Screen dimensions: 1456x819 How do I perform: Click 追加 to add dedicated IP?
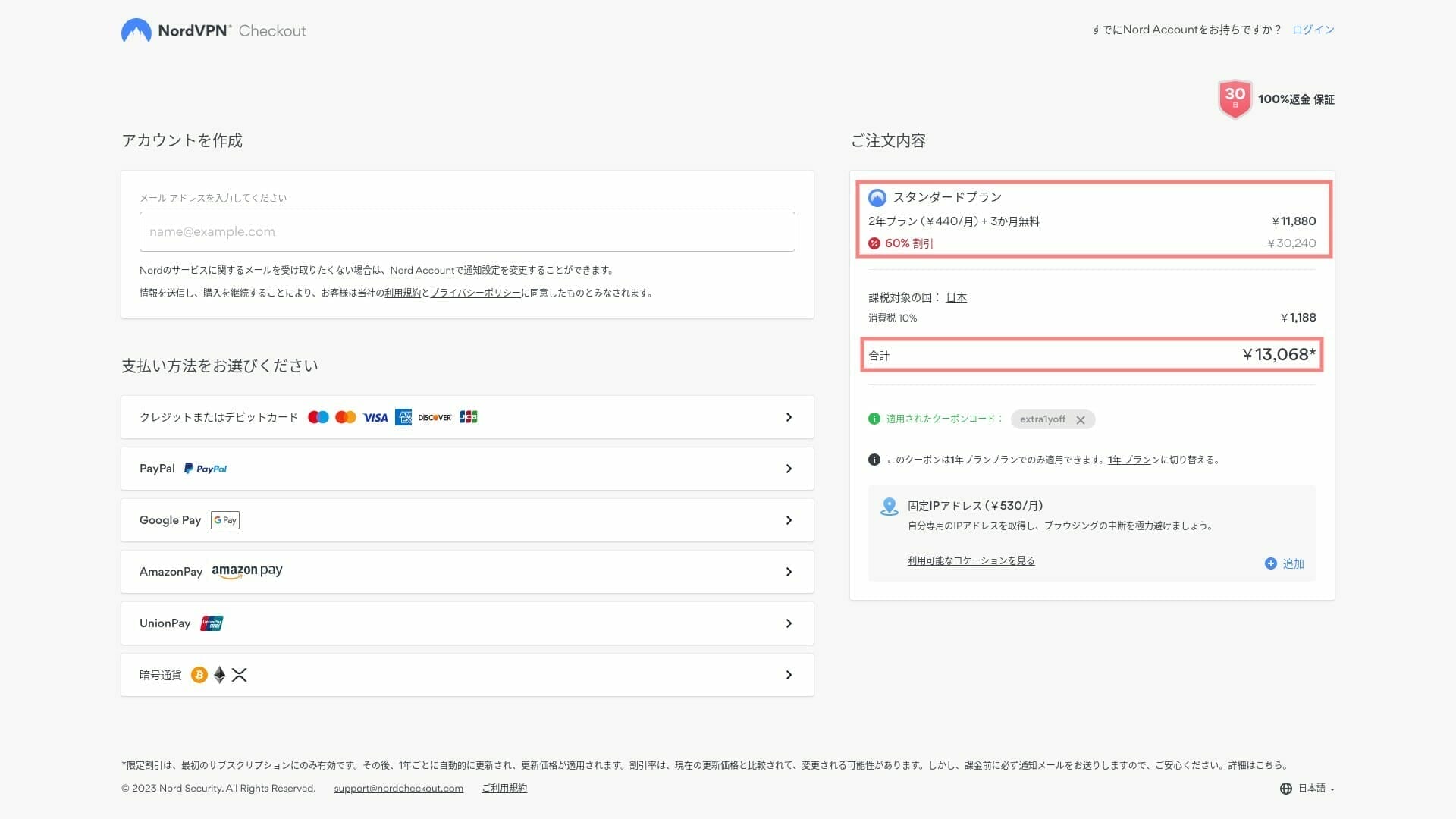pos(1293,563)
